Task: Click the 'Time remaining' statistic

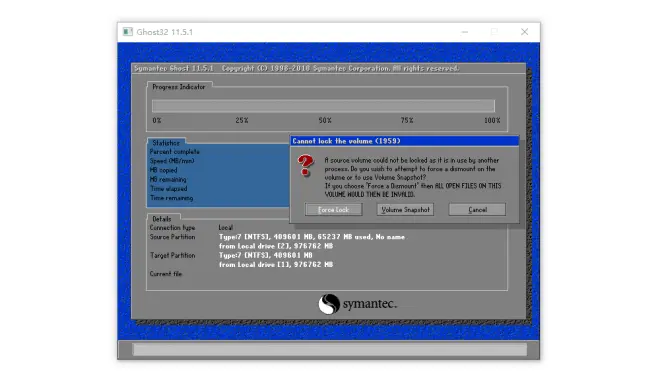Action: pos(171,198)
